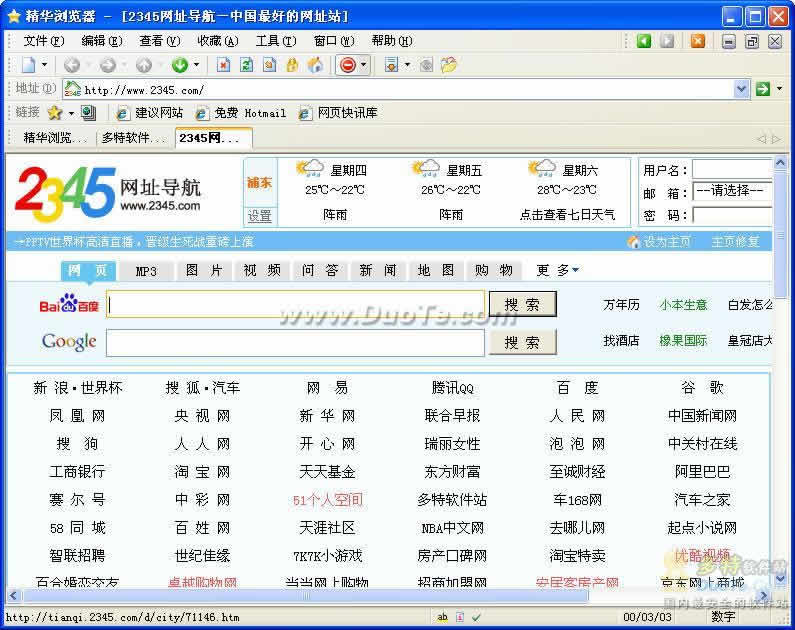Click the green checkmark status bar icon
The height and width of the screenshot is (630, 795).
(x=476, y=617)
